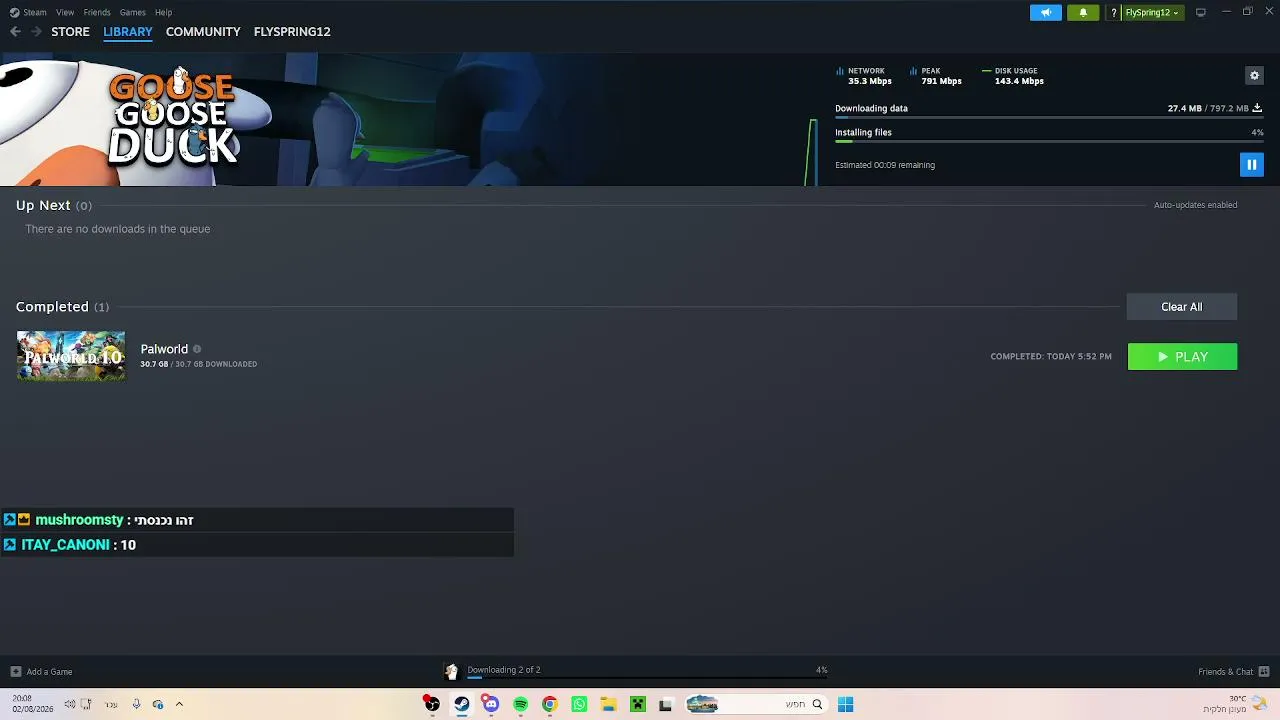Clear all completed downloads
This screenshot has width=1280, height=720.
point(1182,307)
